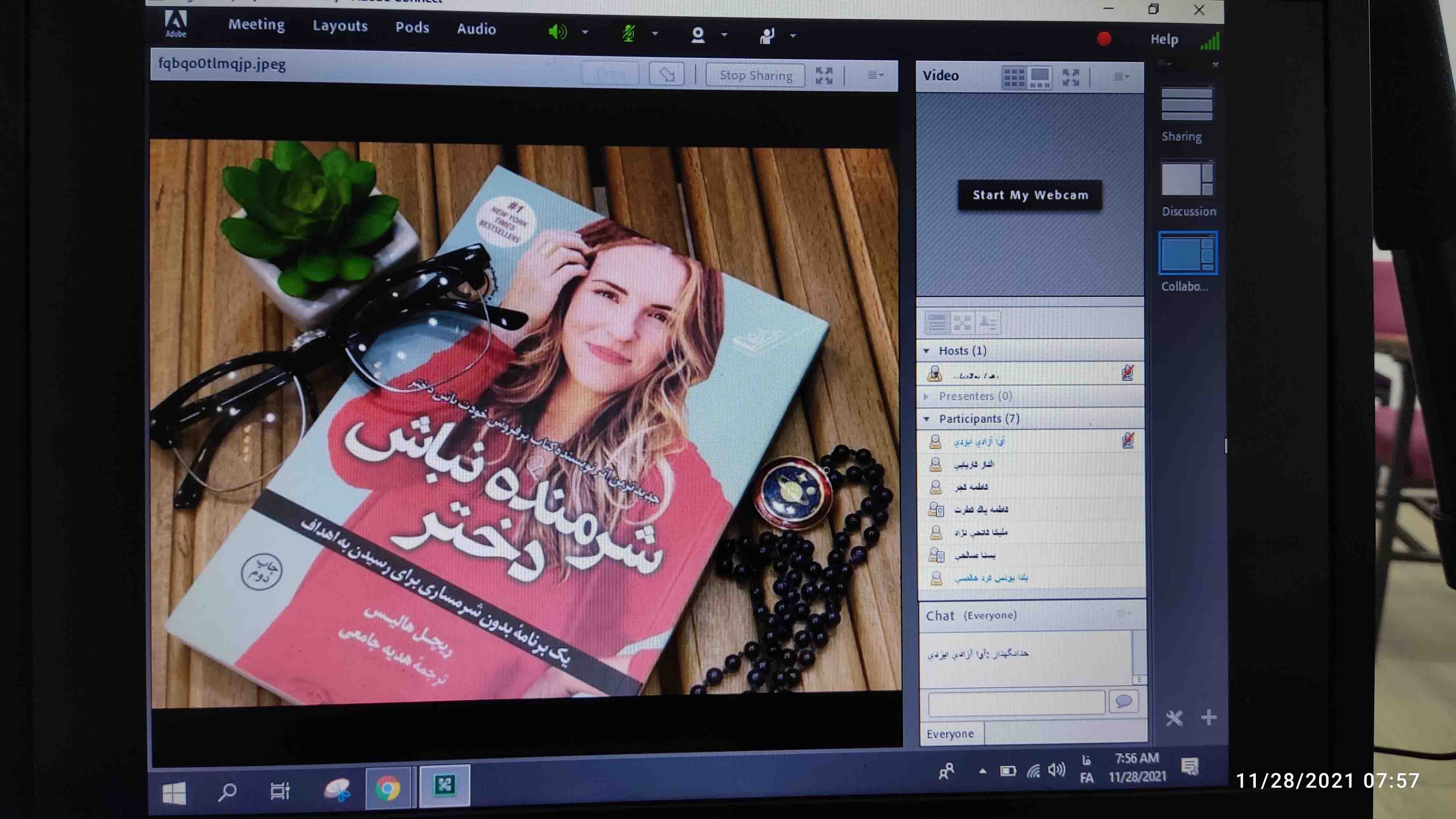Viewport: 1456px width, 819px height.
Task: Toggle the muted microphone icon
Action: [628, 33]
